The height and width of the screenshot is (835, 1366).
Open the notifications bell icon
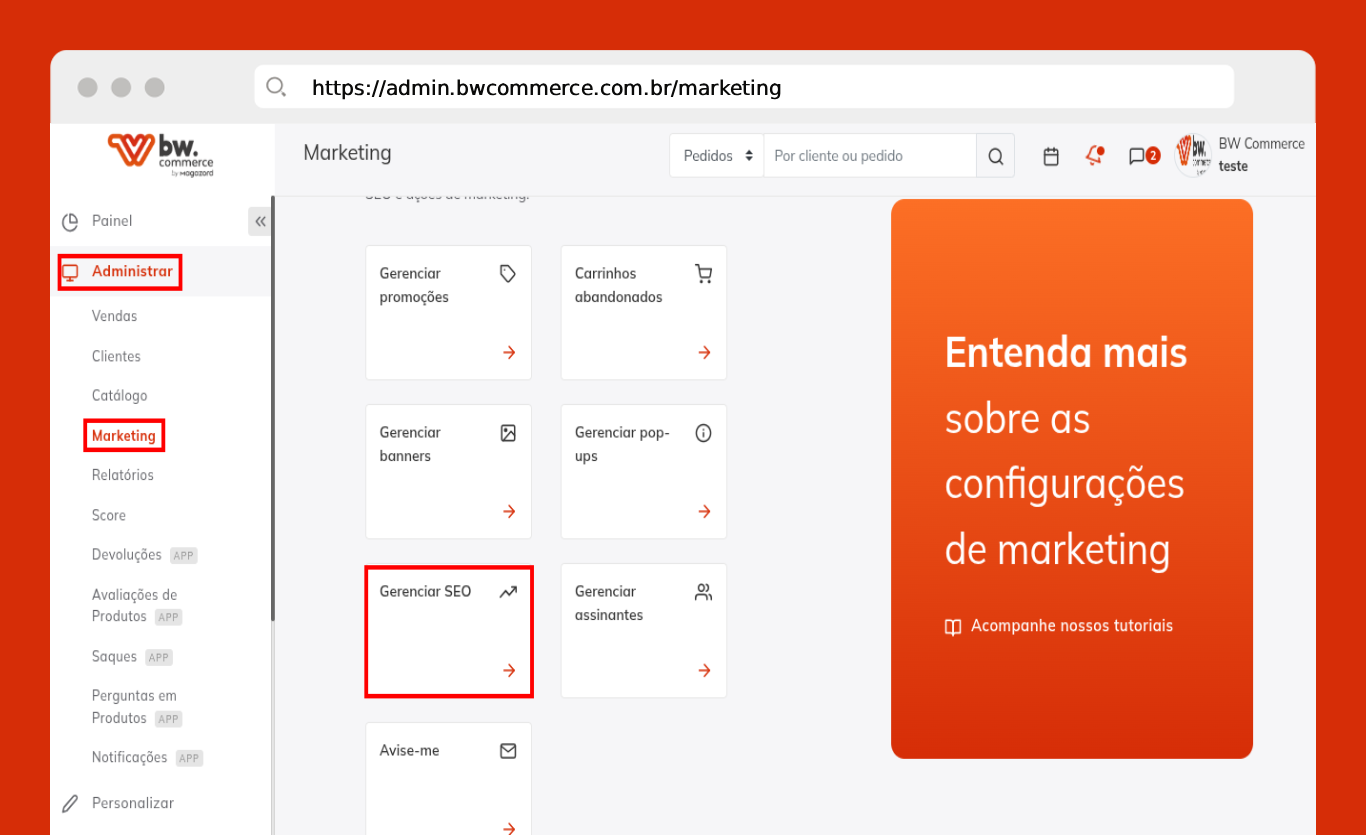(1094, 156)
